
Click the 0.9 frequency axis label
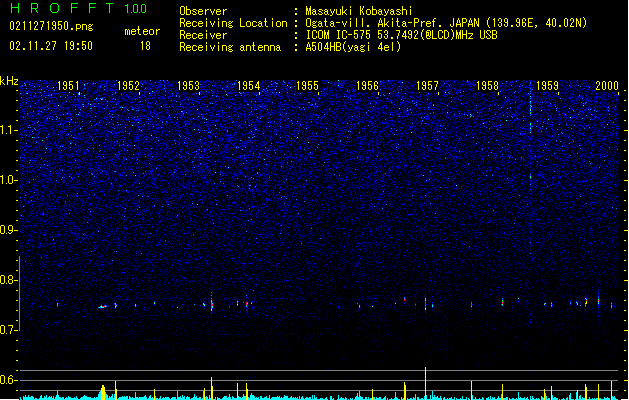9,230
